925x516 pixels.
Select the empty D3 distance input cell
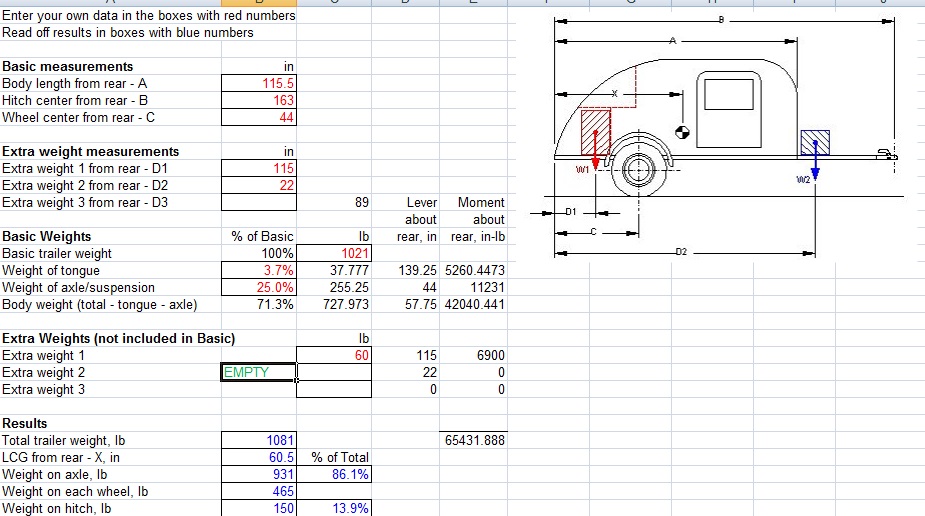pos(259,202)
